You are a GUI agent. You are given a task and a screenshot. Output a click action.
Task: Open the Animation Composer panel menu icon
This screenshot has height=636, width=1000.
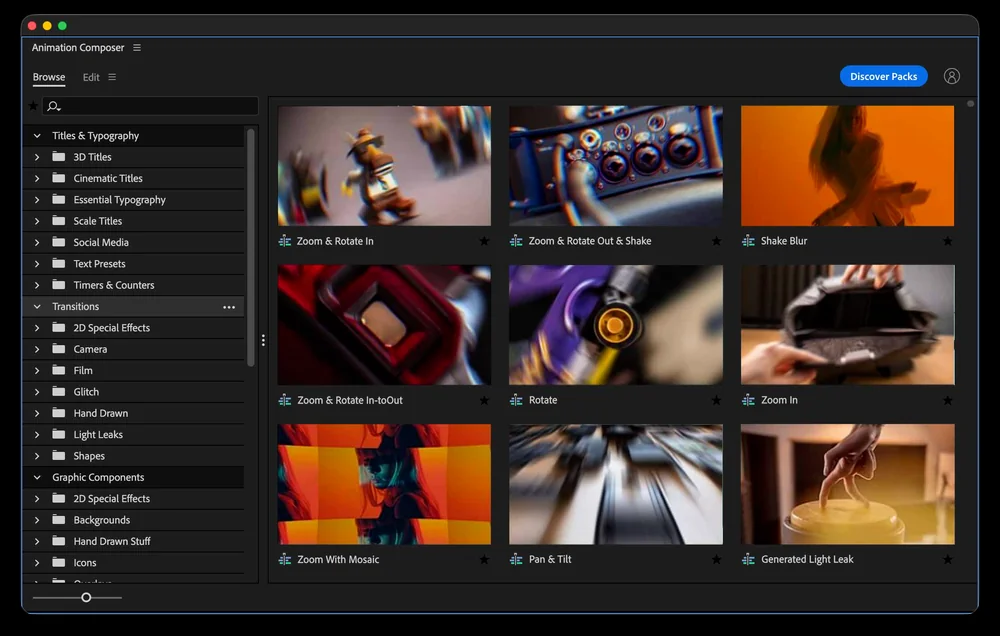point(136,48)
